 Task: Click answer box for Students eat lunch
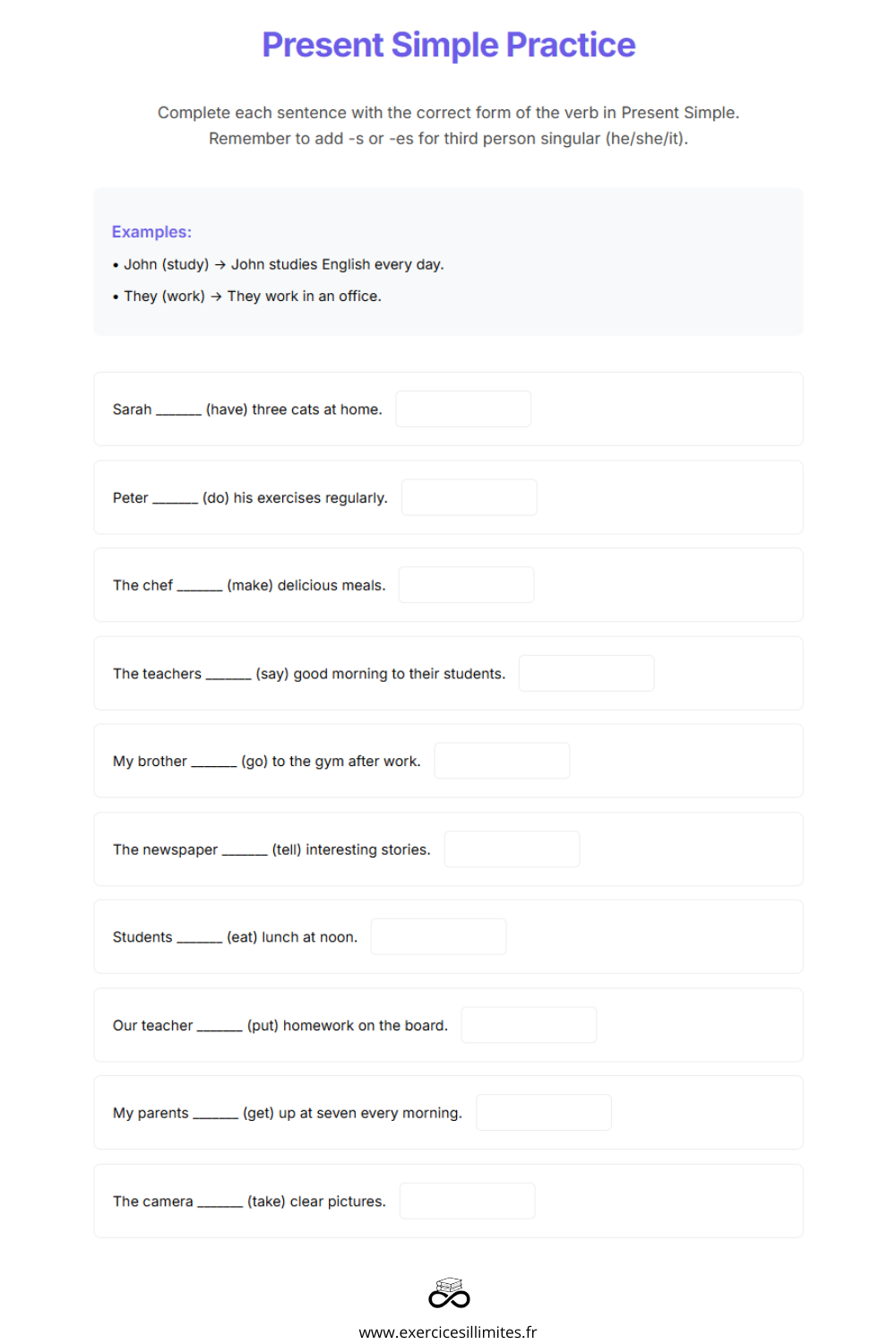click(x=439, y=936)
